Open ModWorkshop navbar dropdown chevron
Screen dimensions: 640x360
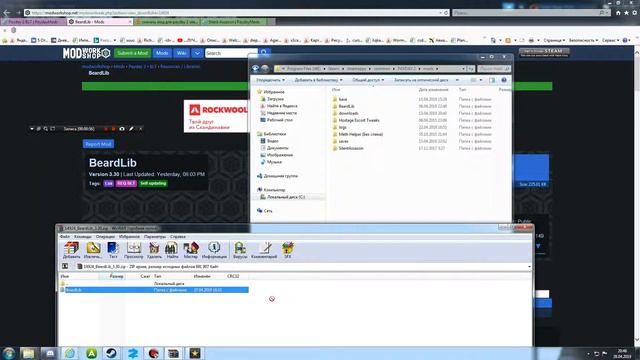click(x=197, y=53)
